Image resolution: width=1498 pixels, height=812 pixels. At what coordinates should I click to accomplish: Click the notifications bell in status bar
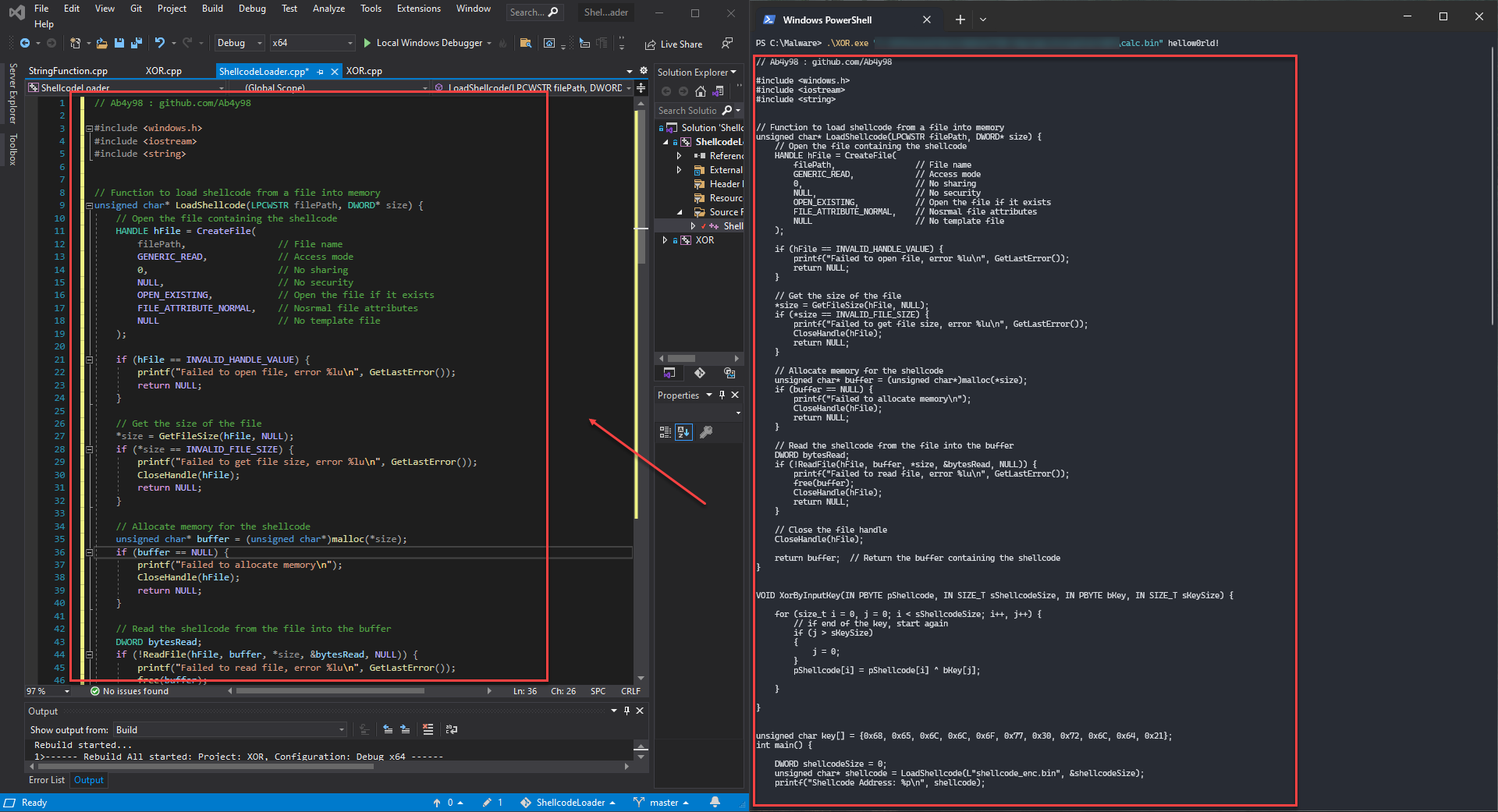coord(715,802)
